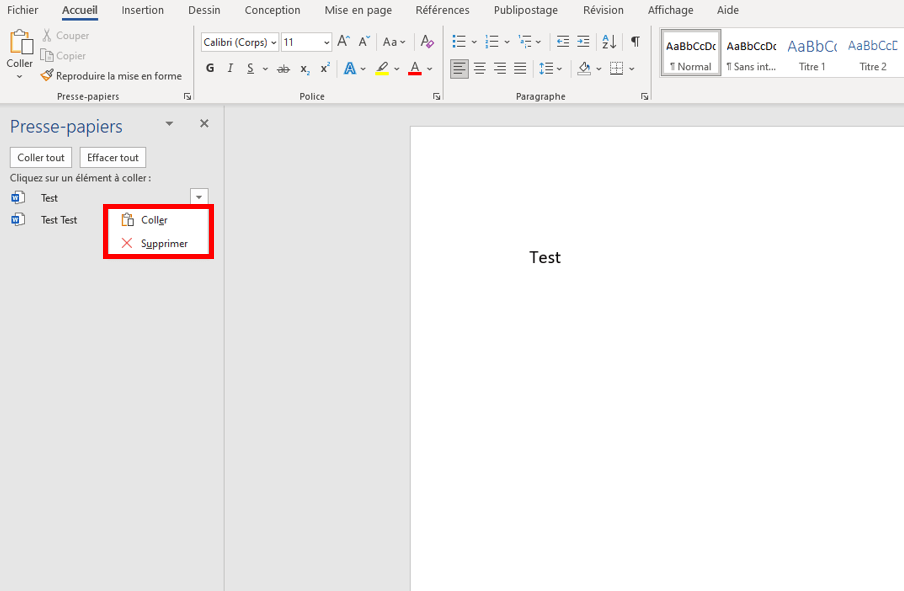Apply the Titre 1 style
This screenshot has height=591, width=904.
pos(812,54)
